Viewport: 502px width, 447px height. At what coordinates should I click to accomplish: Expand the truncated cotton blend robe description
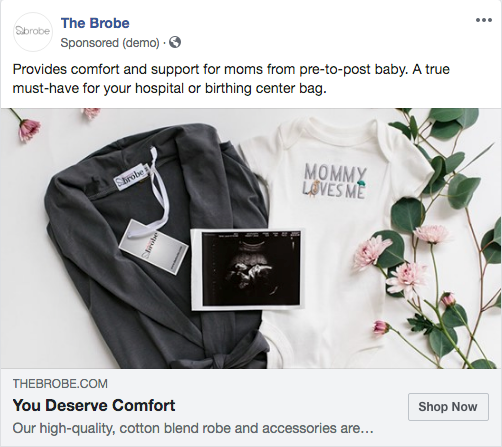point(193,428)
